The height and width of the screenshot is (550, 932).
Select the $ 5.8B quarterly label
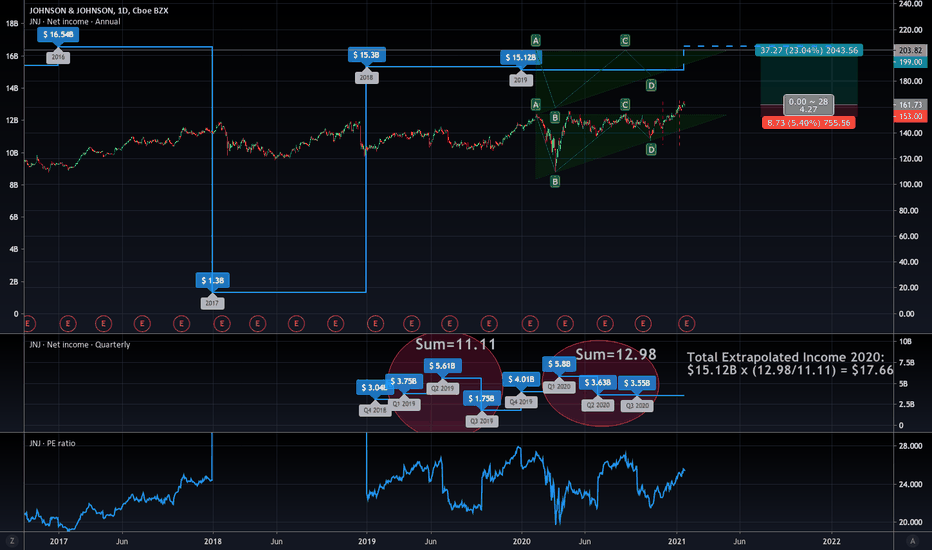pos(559,363)
